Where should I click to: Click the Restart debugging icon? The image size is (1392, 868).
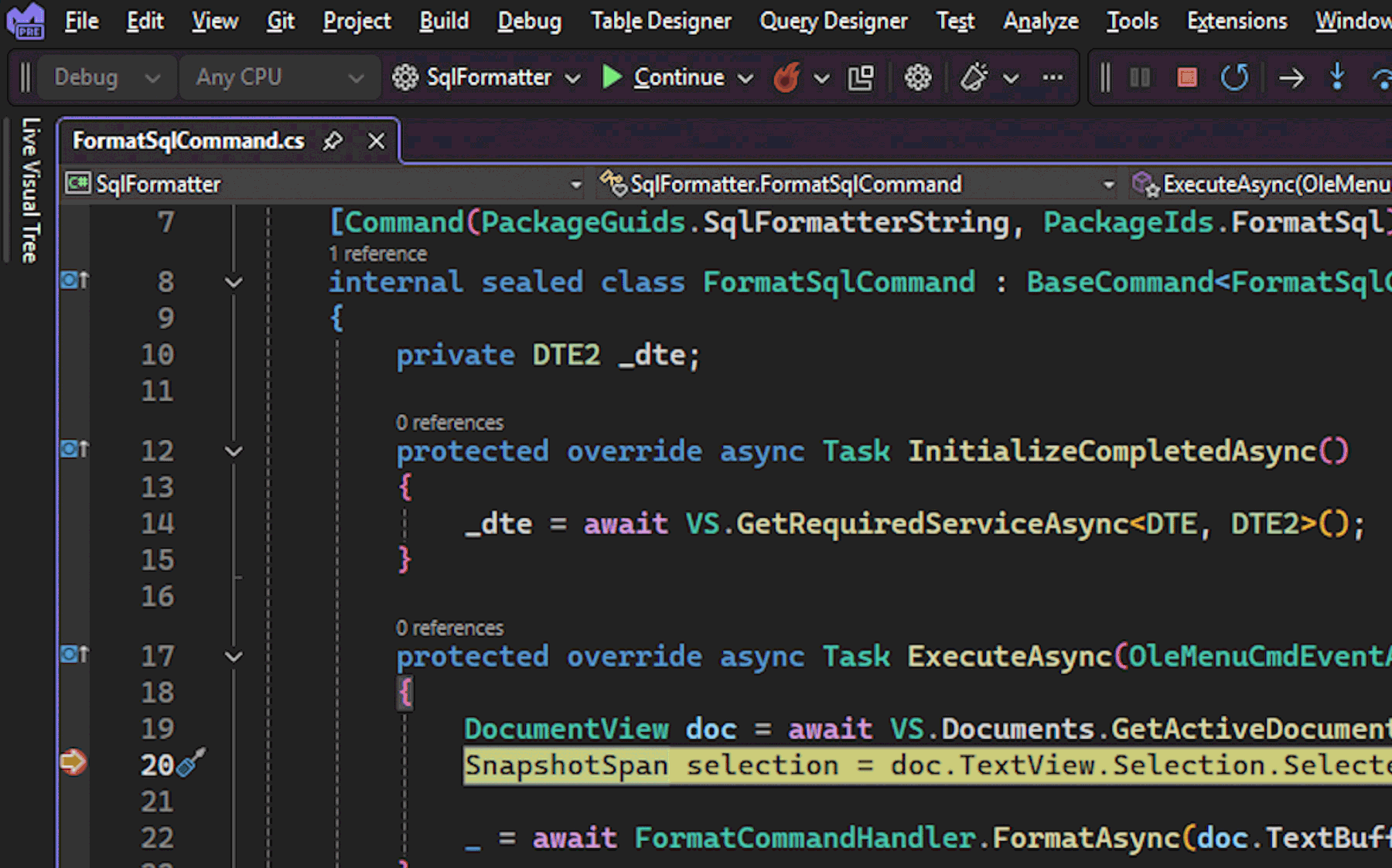click(x=1234, y=77)
